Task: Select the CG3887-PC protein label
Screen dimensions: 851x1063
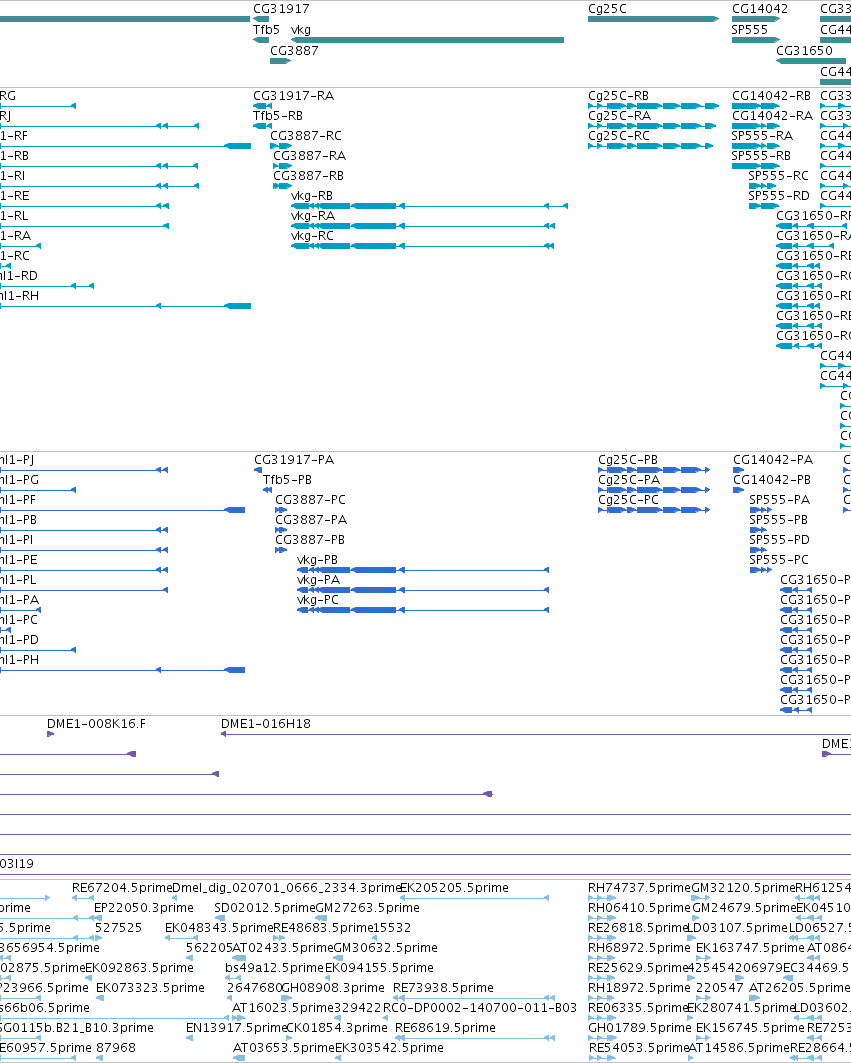Action: tap(311, 500)
